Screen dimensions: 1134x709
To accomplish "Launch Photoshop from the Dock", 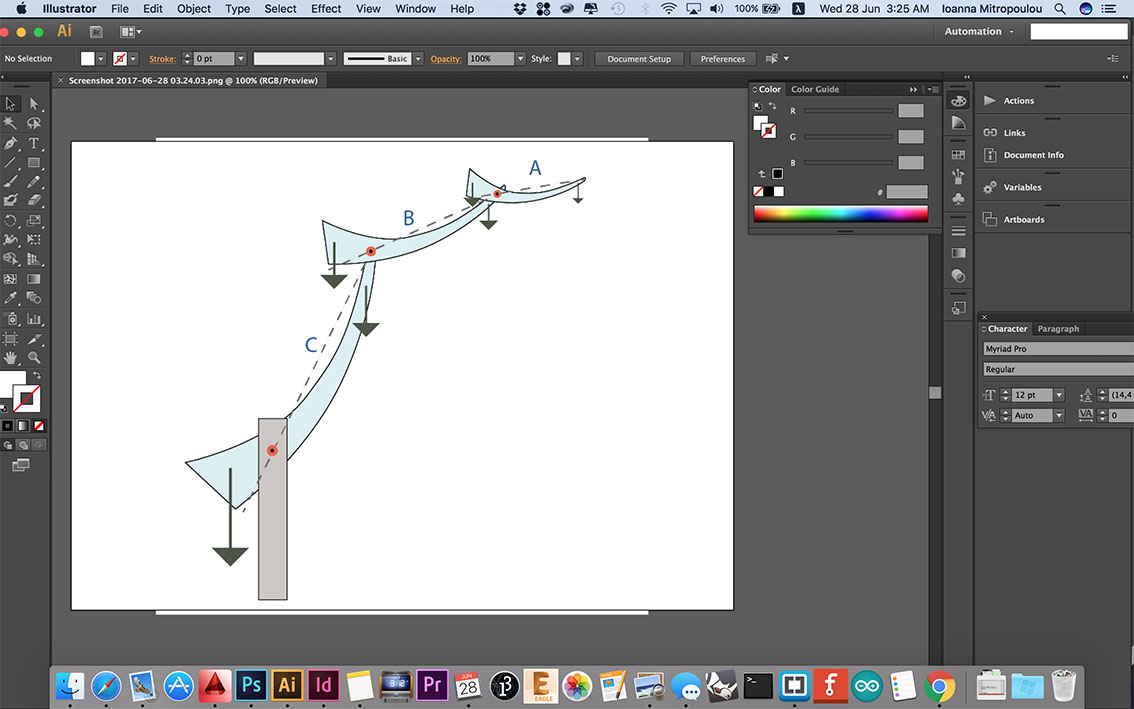I will coord(250,686).
